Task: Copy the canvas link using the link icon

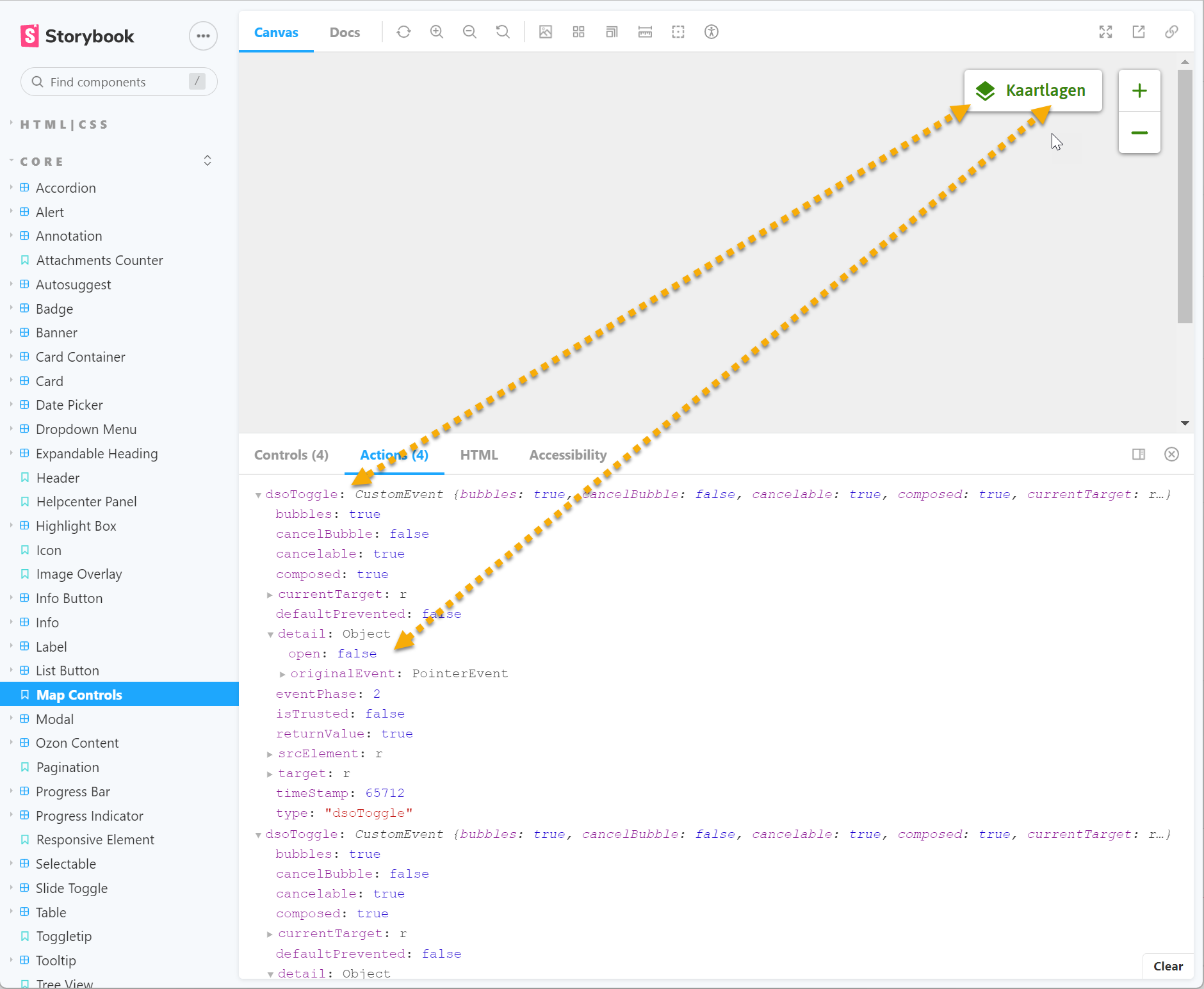Action: click(x=1173, y=31)
